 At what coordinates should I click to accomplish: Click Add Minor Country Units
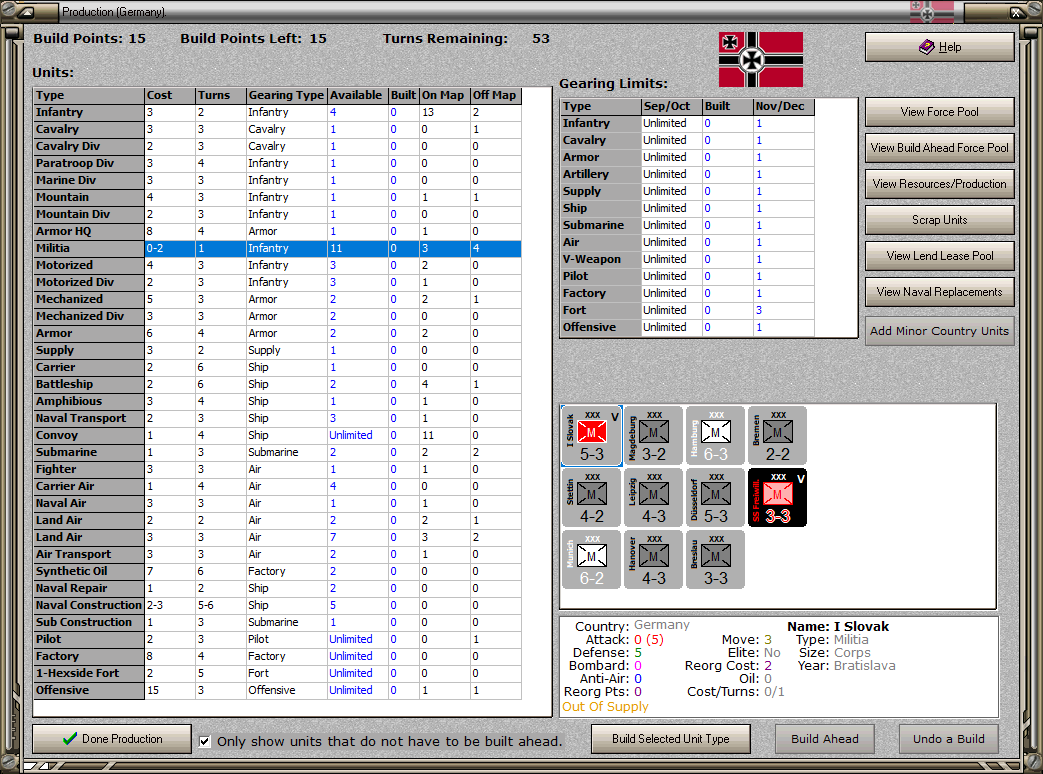[939, 331]
